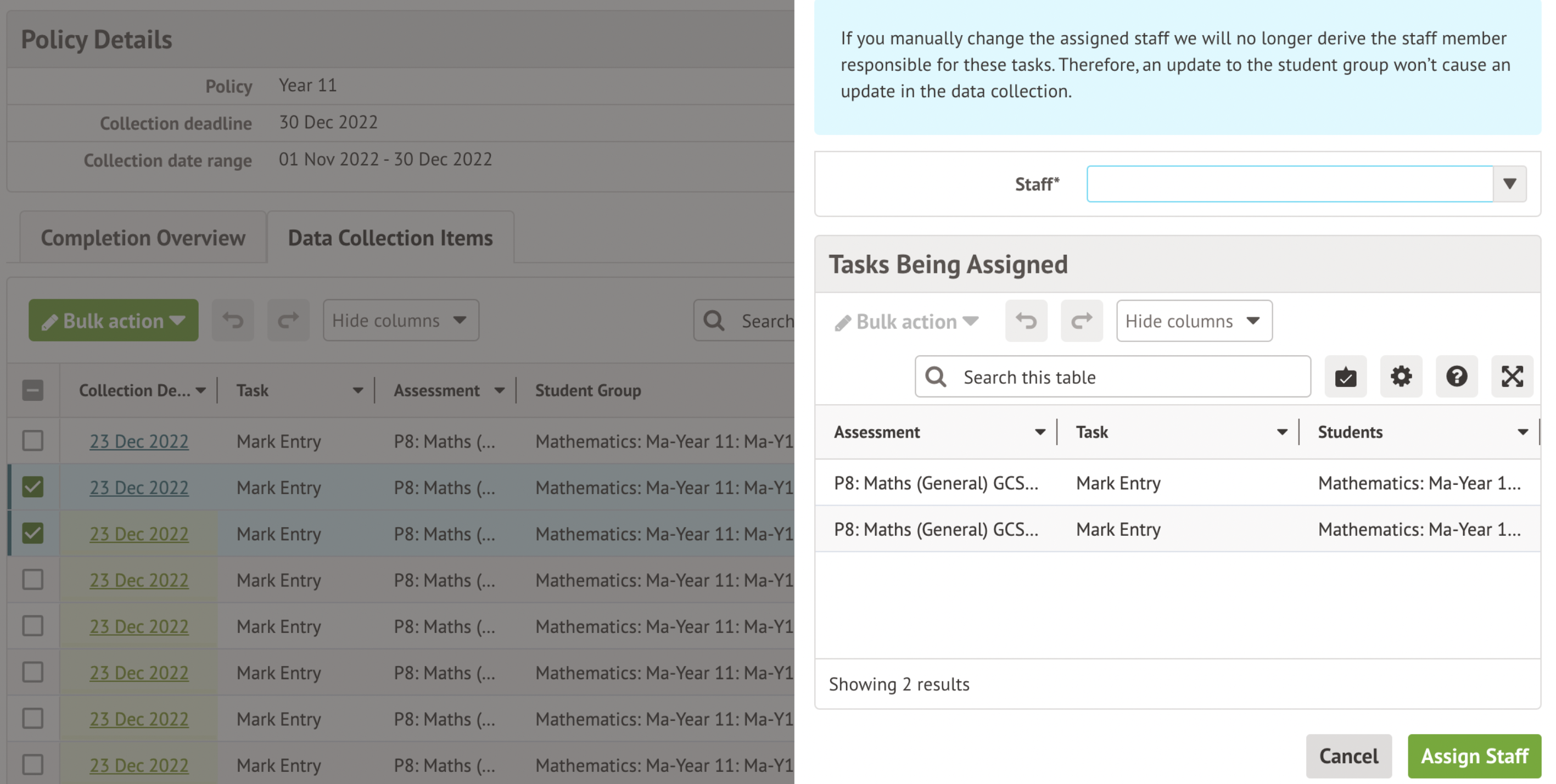Cancel the staff assignment
Screen dimensions: 1556x784
pos(1349,755)
